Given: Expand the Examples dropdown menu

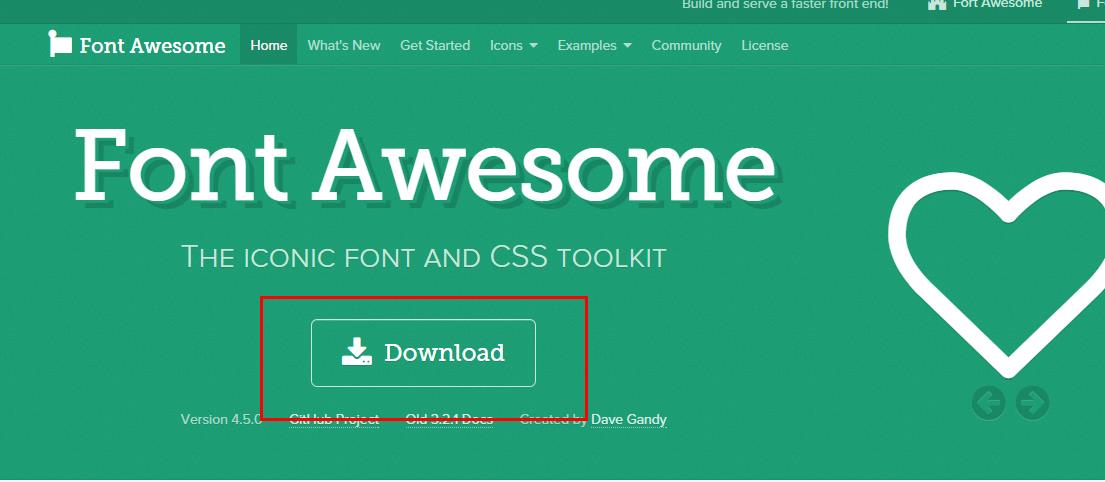Looking at the screenshot, I should pos(594,45).
